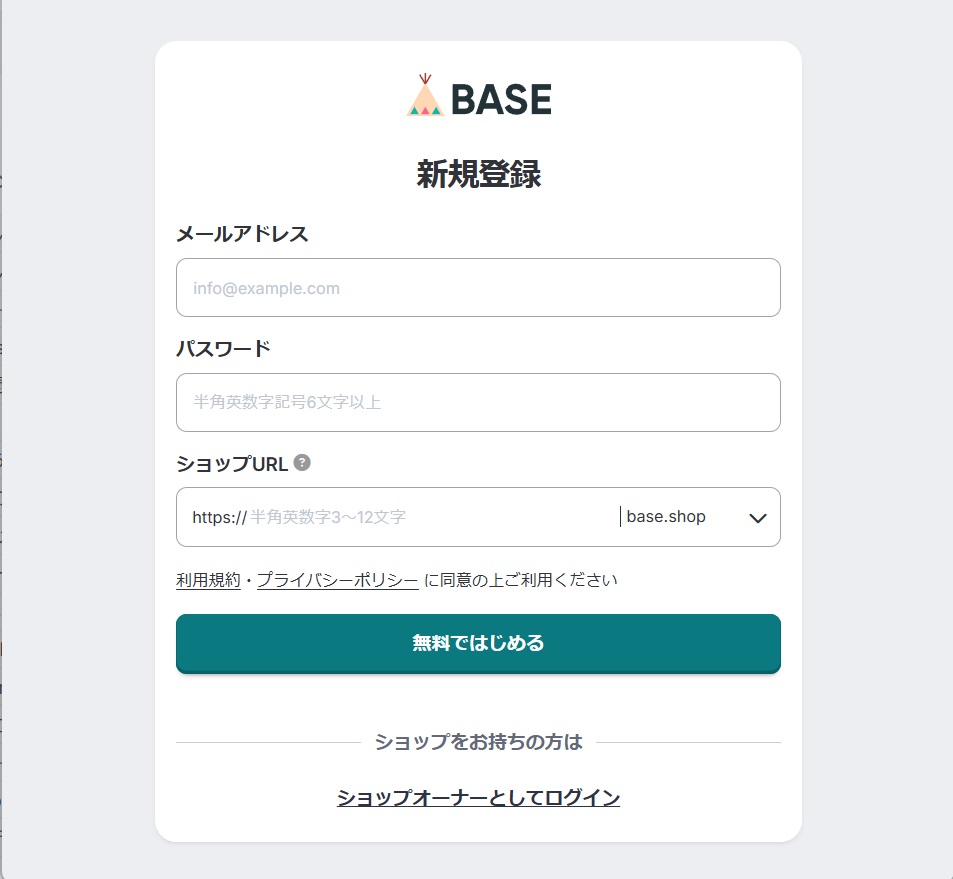This screenshot has width=953, height=879.
Task: Click the ショップをお持ちの方は divider text
Action: (x=478, y=742)
